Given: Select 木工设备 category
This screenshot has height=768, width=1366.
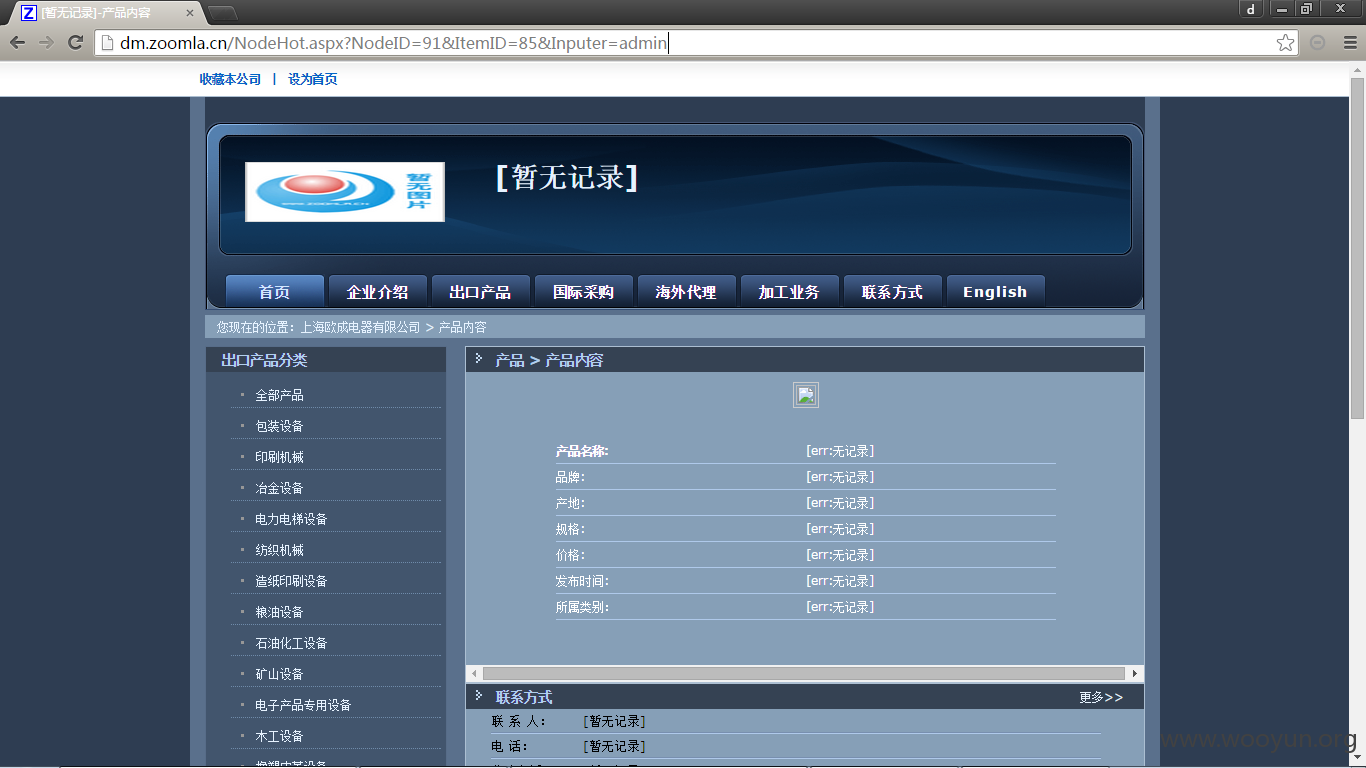Looking at the screenshot, I should tap(279, 736).
